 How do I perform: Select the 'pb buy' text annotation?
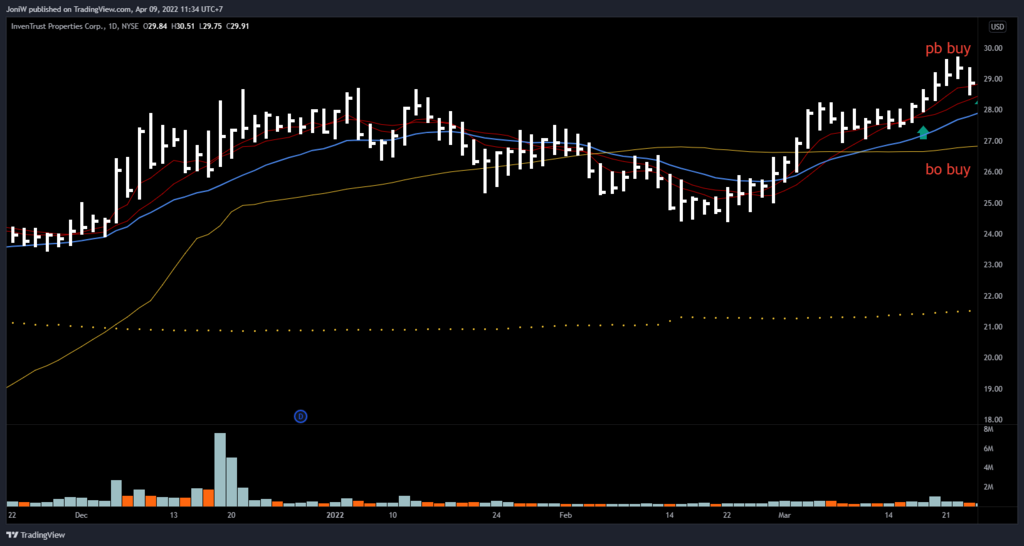tap(946, 48)
